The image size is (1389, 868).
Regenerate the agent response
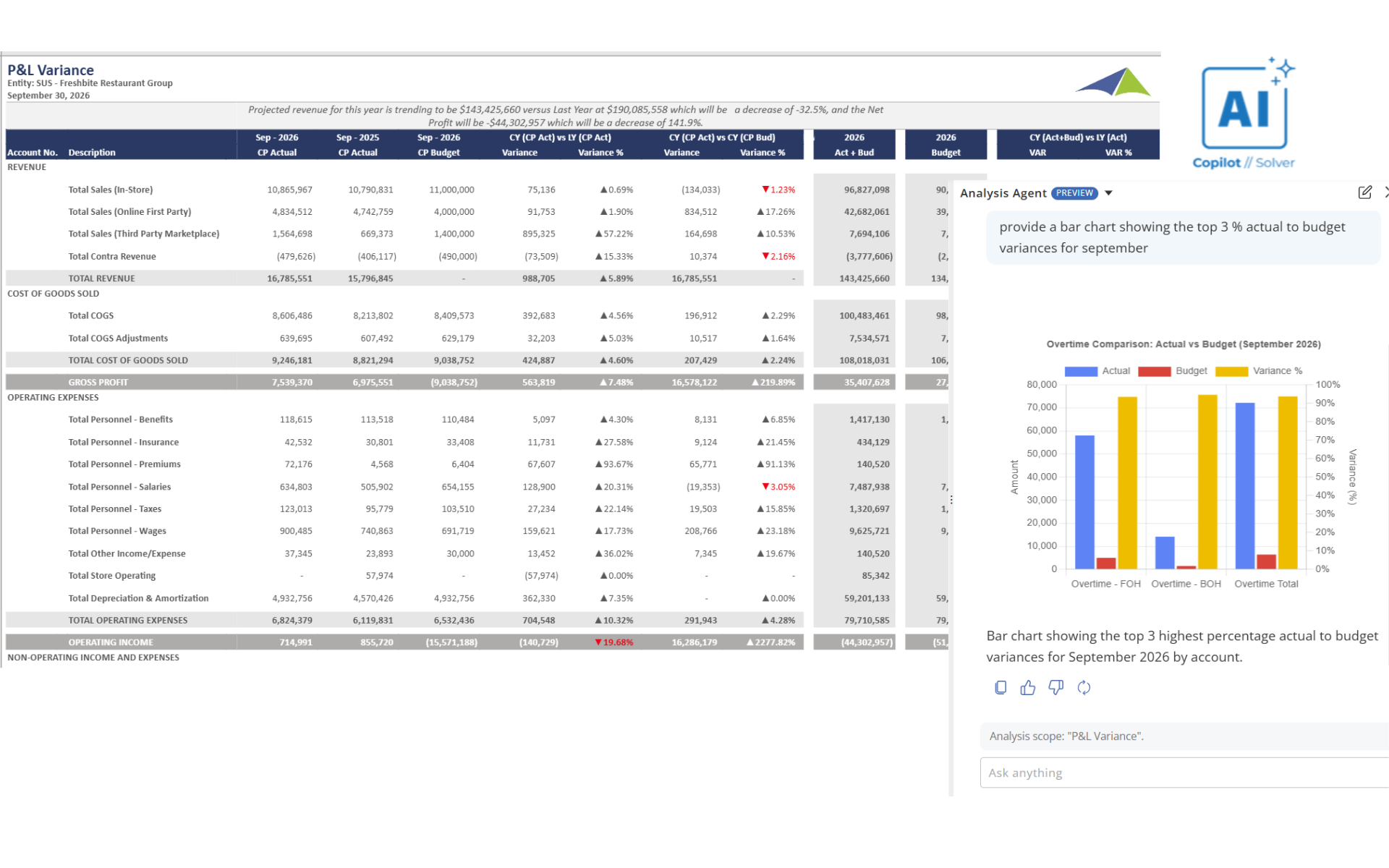1084,688
